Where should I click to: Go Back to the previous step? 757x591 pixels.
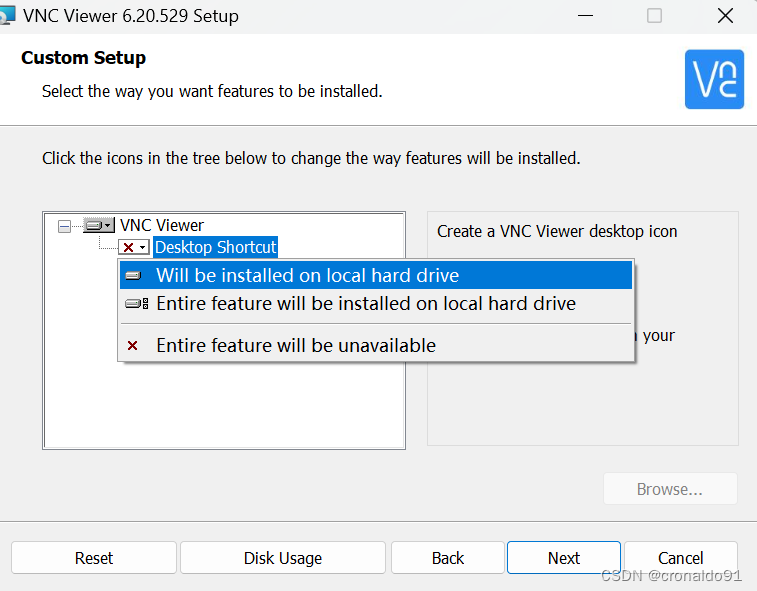448,558
